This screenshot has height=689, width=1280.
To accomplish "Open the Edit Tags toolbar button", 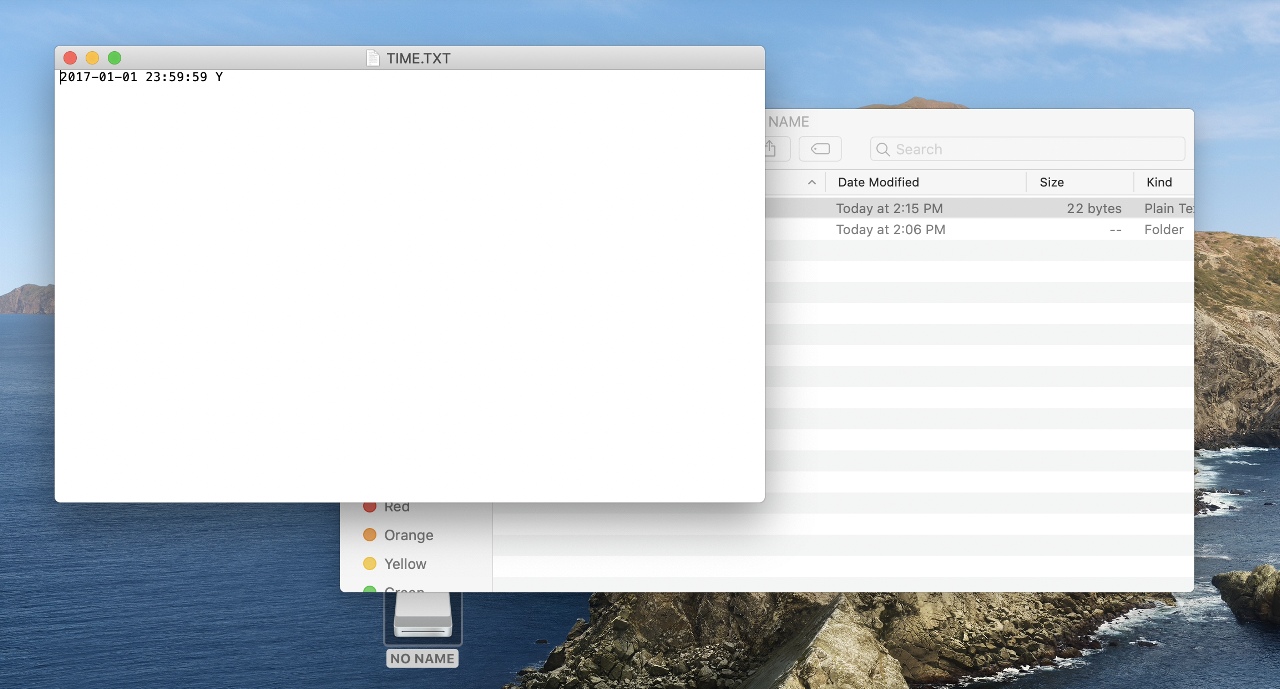I will tap(820, 149).
